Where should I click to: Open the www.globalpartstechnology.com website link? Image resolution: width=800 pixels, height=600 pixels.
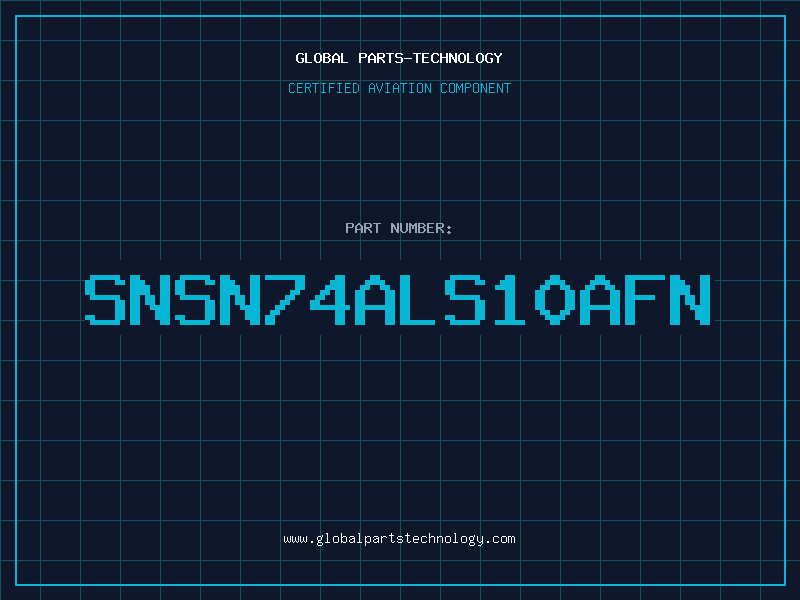coord(399,539)
